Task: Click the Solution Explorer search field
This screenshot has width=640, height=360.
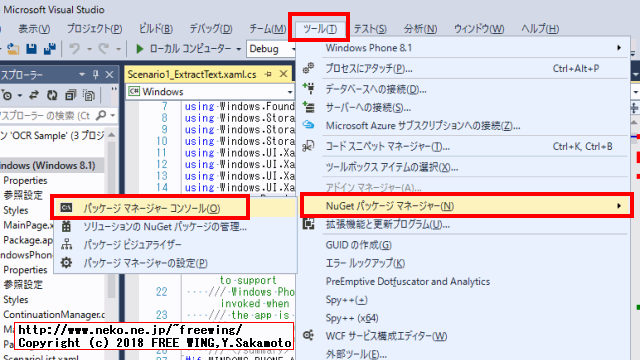Action: (46, 116)
